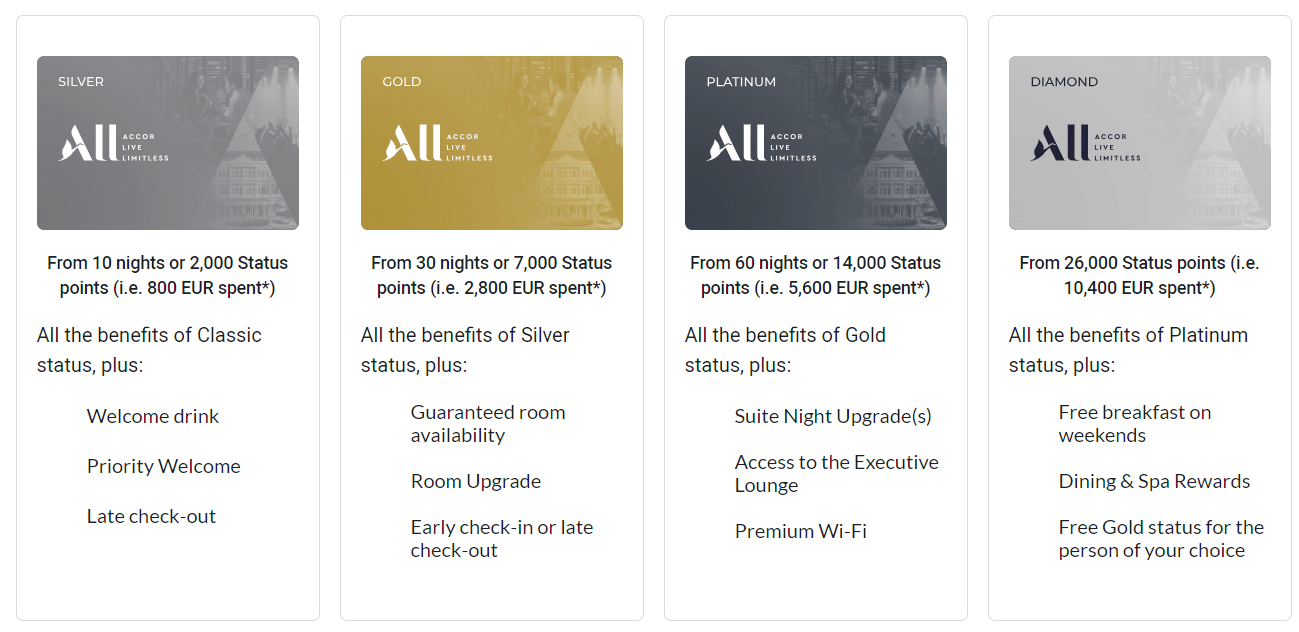Choose the Late check-out benefit under Silver
Image resolution: width=1299 pixels, height=632 pixels.
coord(151,517)
